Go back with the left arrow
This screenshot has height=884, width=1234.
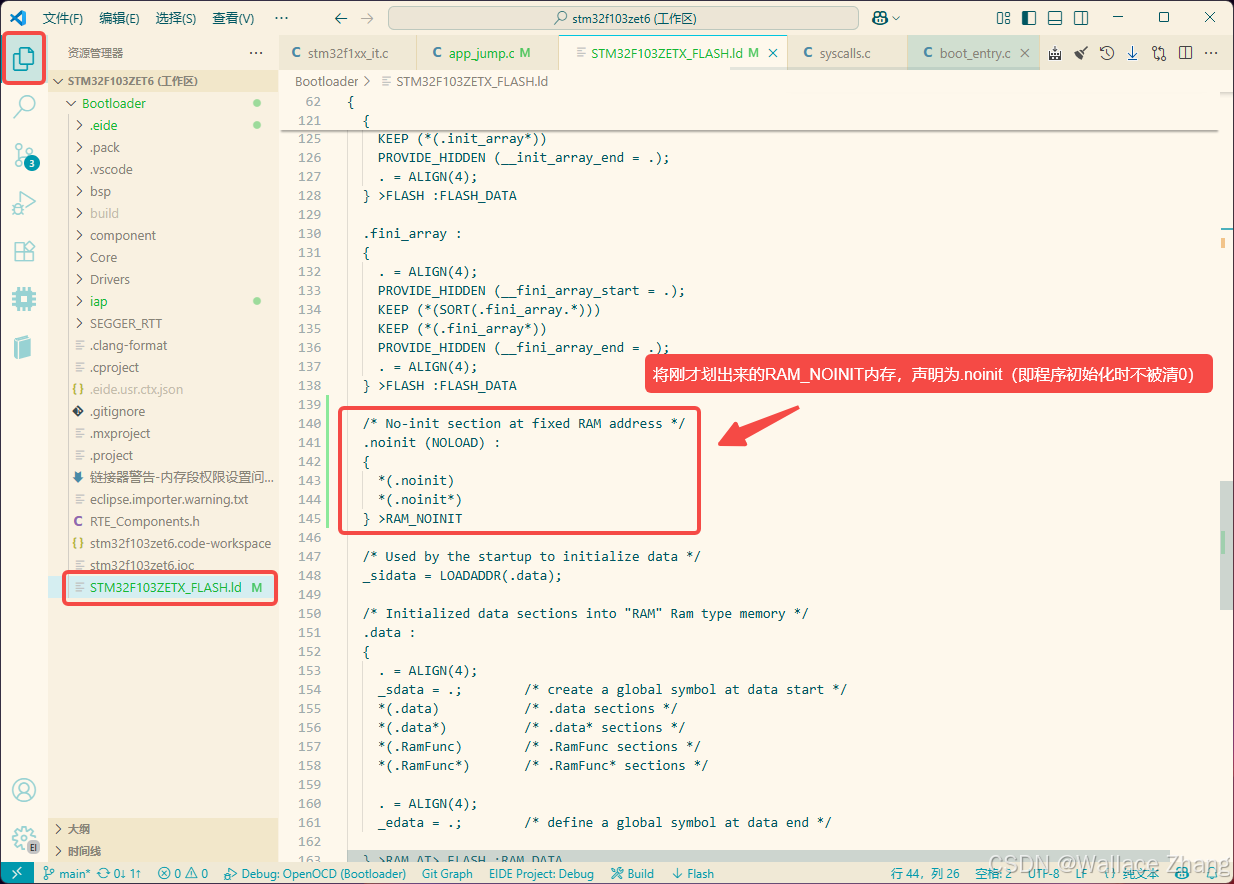[341, 18]
